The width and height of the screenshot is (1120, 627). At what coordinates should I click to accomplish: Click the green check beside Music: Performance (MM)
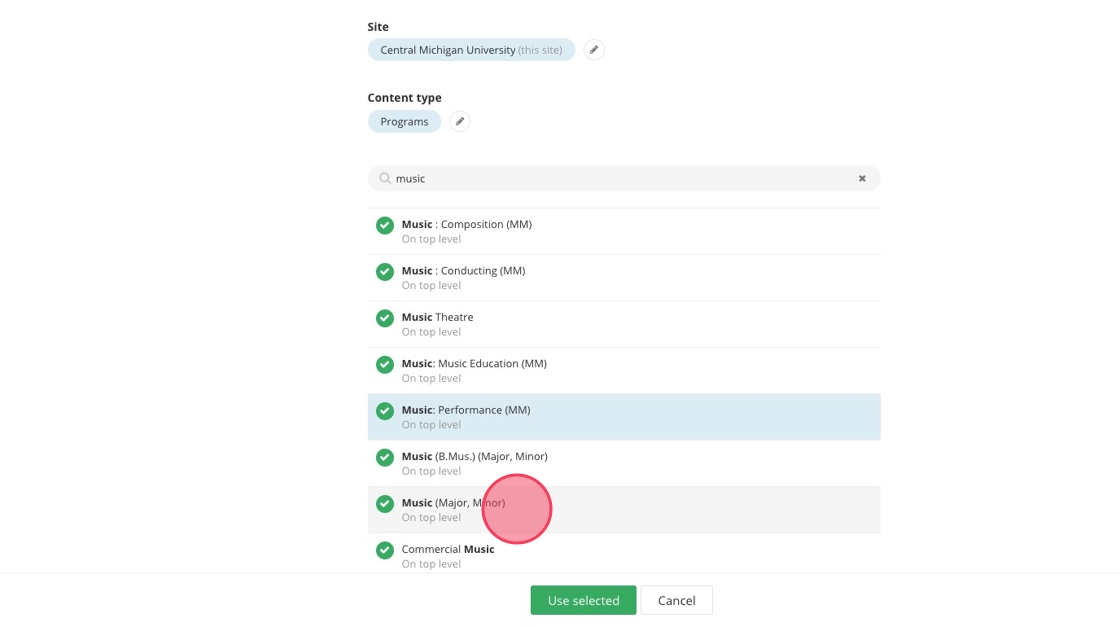(x=385, y=411)
